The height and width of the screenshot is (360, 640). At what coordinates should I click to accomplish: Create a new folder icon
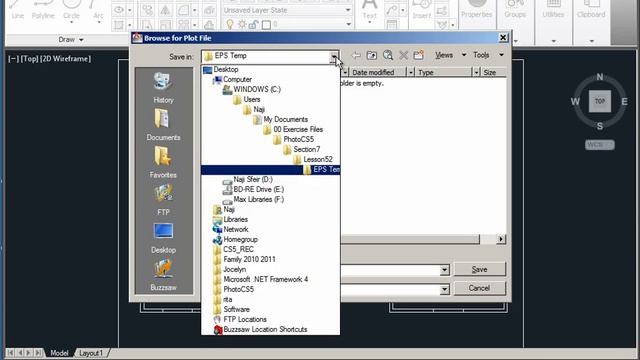click(419, 55)
